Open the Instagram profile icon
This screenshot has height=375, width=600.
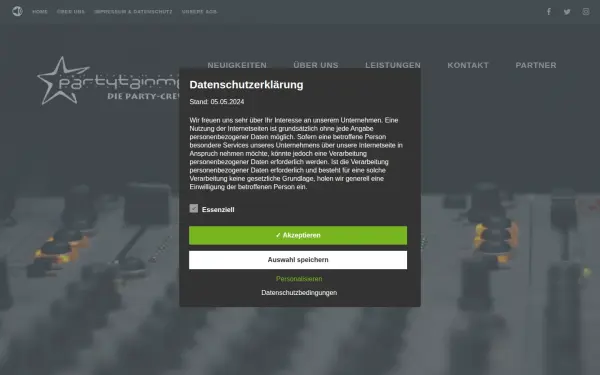tap(586, 11)
